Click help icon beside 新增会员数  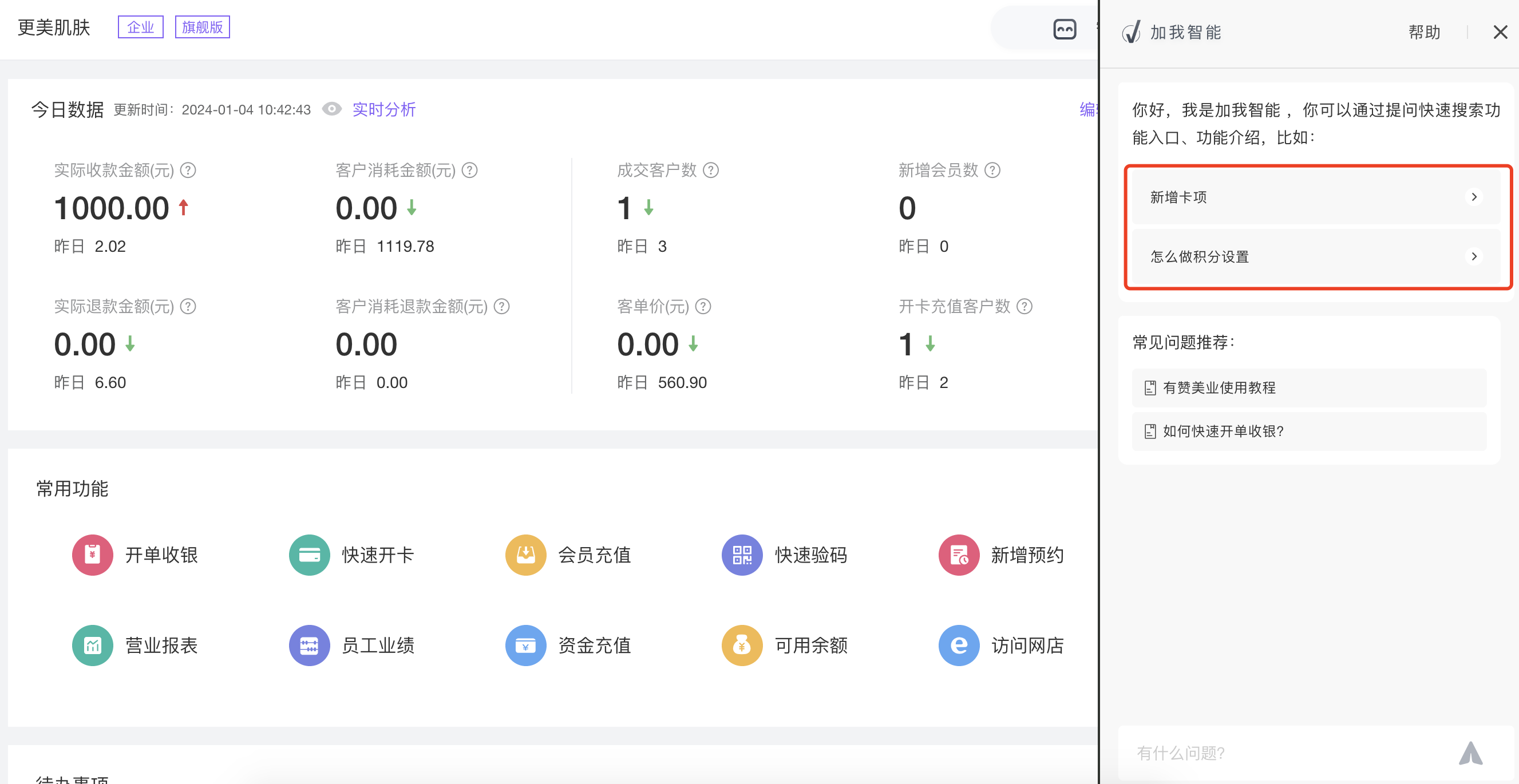coord(992,171)
